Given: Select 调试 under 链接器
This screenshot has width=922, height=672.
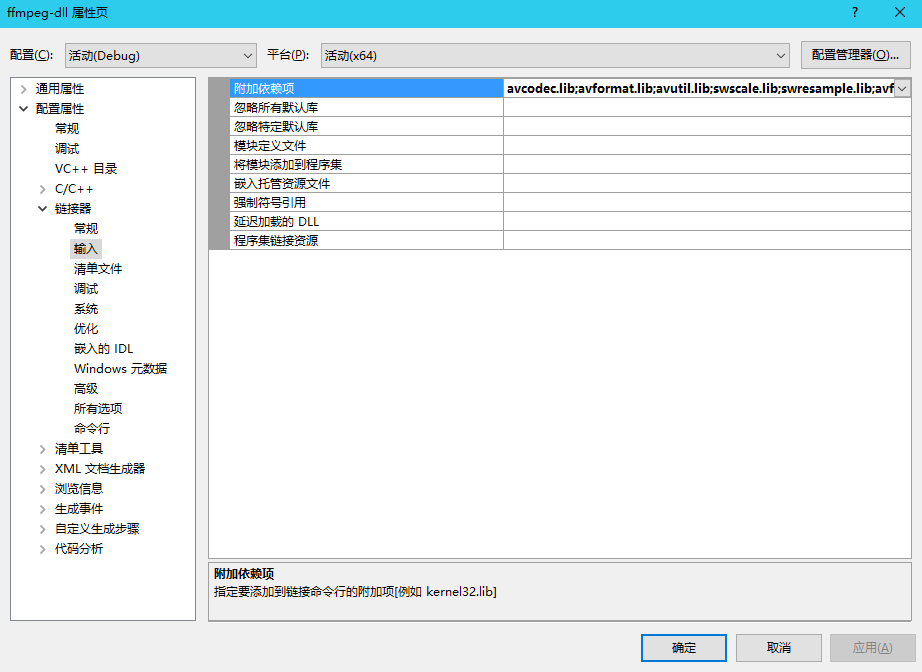Looking at the screenshot, I should (86, 289).
